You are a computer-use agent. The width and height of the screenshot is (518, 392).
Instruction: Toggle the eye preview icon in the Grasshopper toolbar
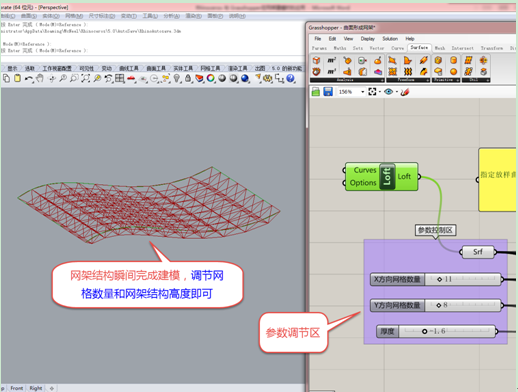388,92
